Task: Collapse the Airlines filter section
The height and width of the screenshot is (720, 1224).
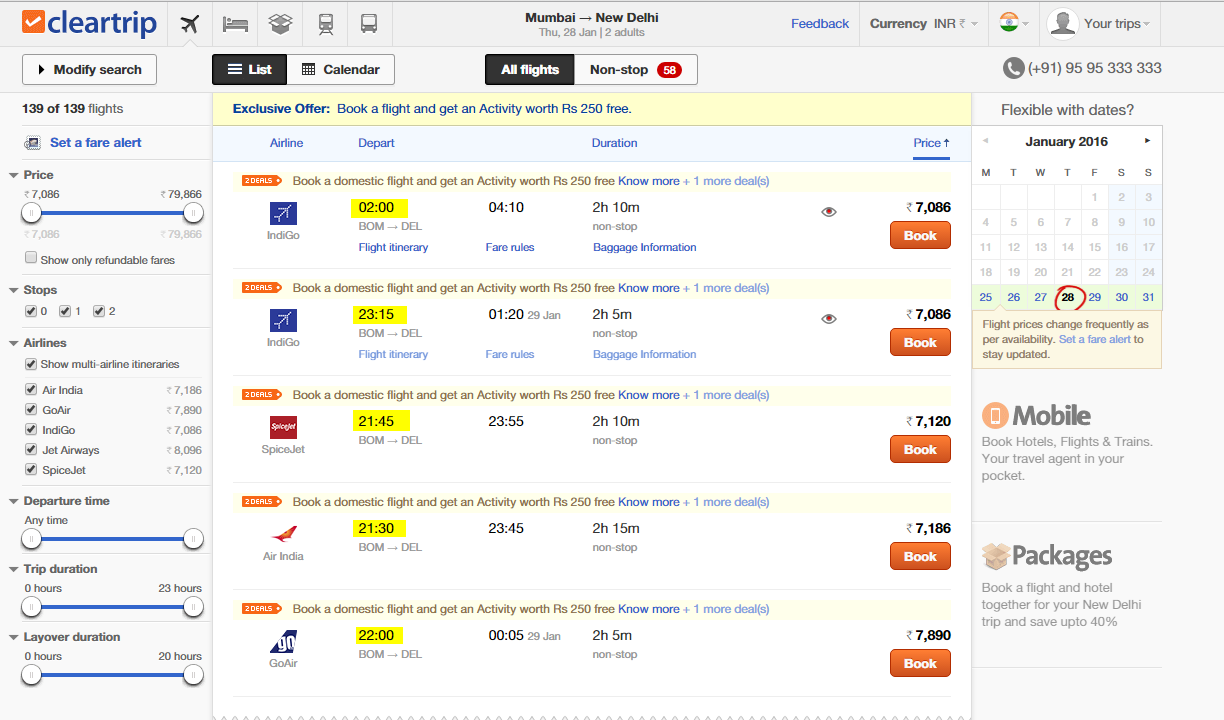Action: 14,343
